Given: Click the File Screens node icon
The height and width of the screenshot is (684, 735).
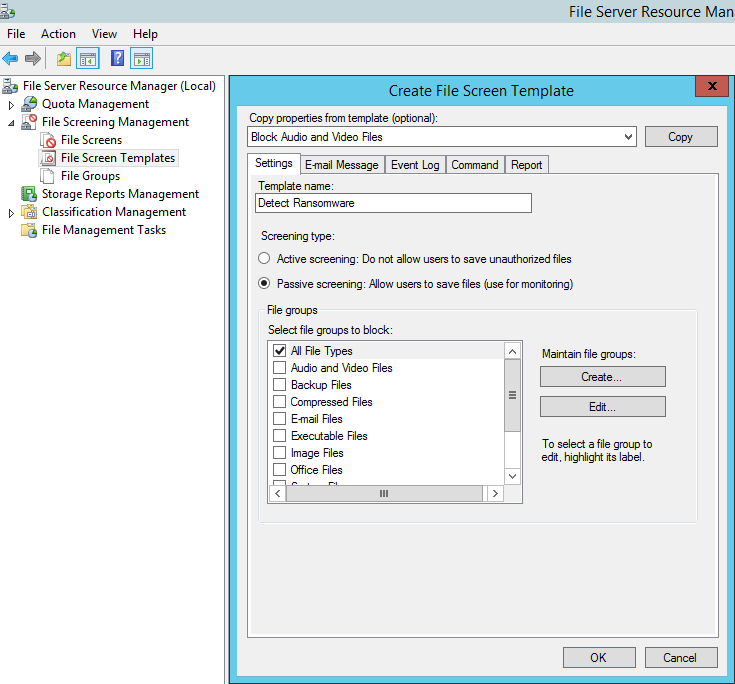Looking at the screenshot, I should tap(48, 140).
